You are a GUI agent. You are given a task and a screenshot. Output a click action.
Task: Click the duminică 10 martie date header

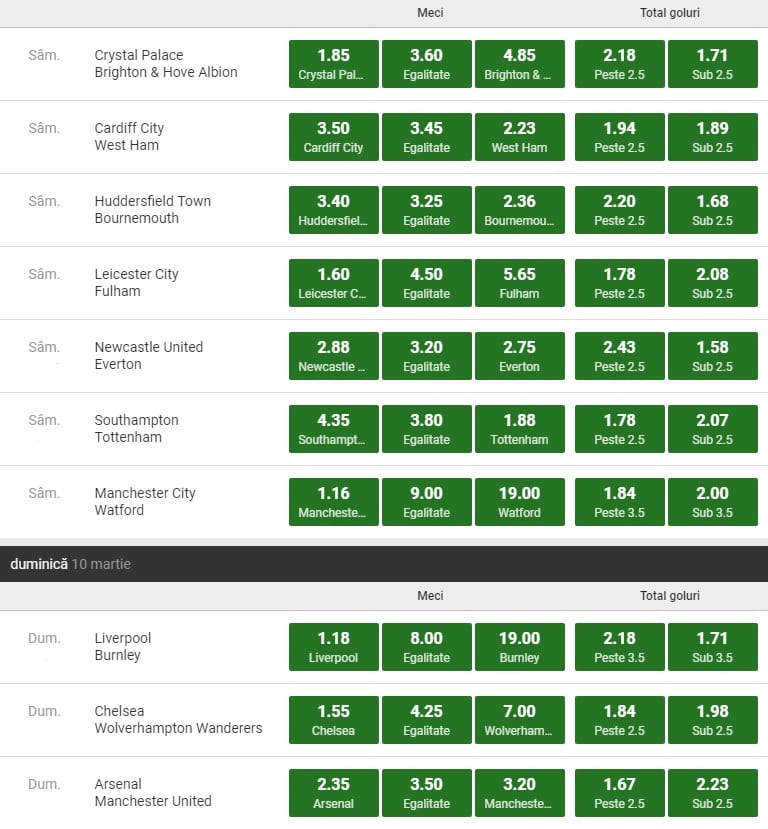(70, 564)
